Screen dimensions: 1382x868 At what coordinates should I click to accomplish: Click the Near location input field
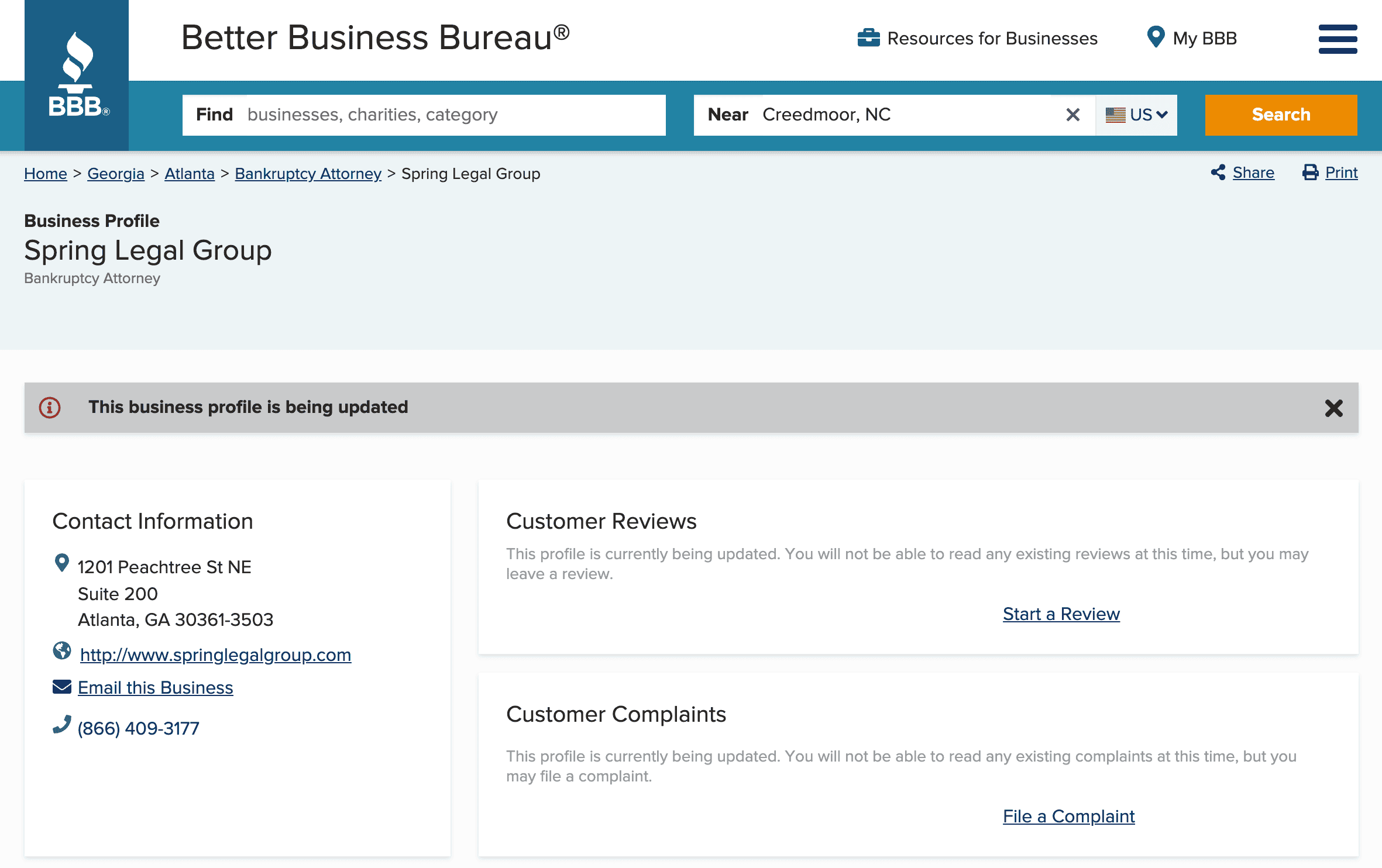[x=895, y=115]
